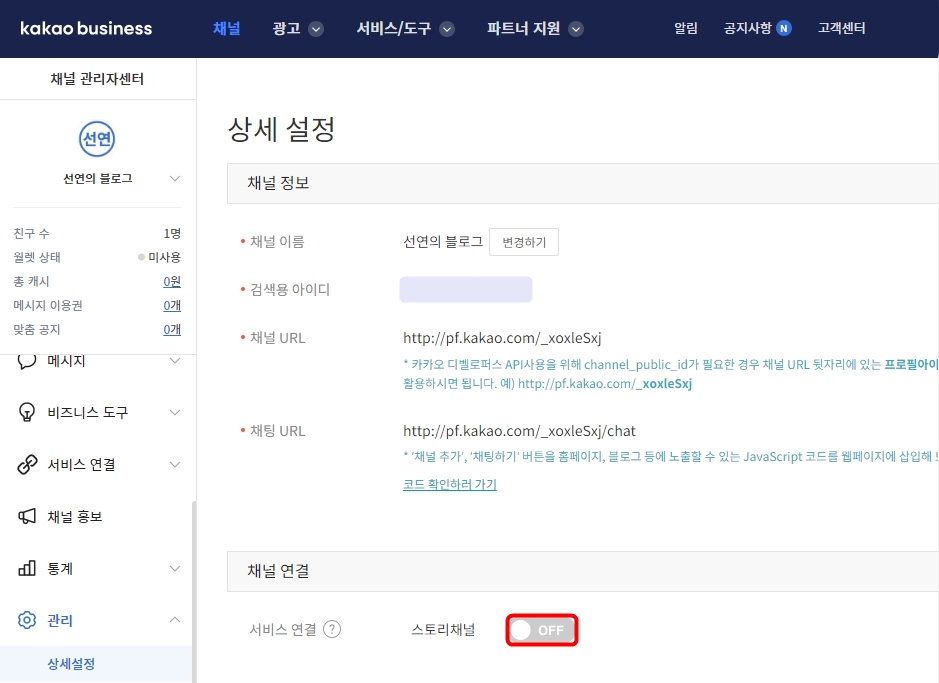Open 비즈니스 도구 via the lightbulb icon
This screenshot has width=939, height=683.
pyautogui.click(x=29, y=414)
